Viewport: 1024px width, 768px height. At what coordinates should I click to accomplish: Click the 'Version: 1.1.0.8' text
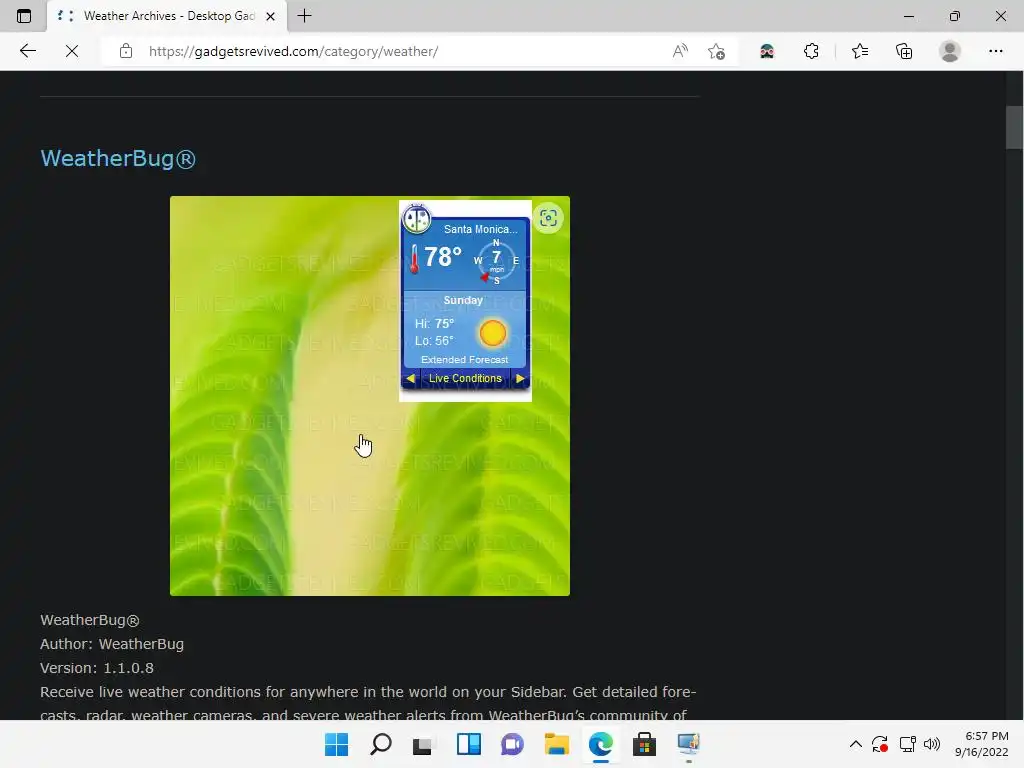97,668
